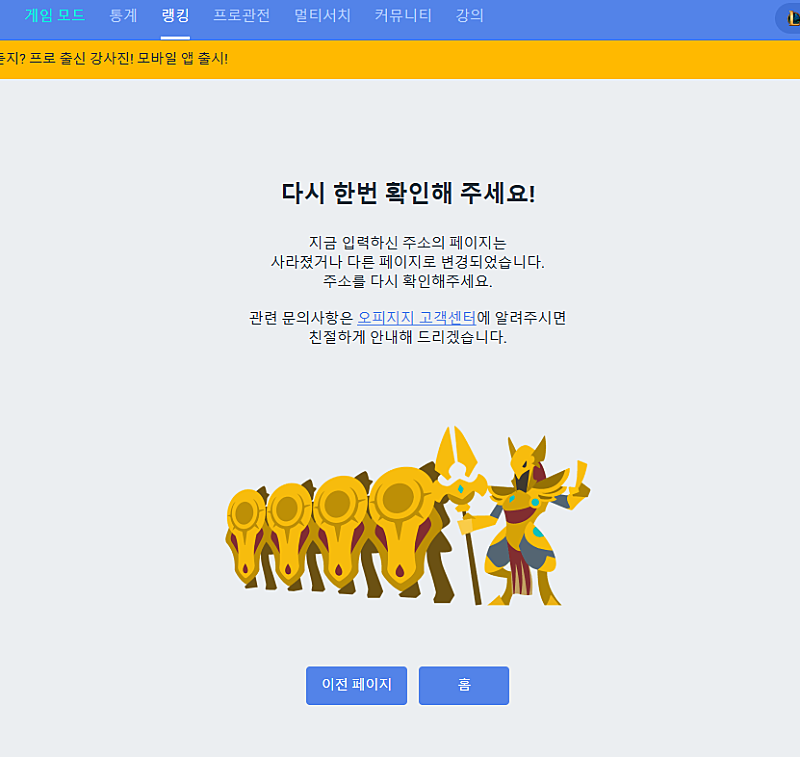Click the 오피지지 고객센터 link
Viewport: 800px width, 757px height.
[416, 318]
